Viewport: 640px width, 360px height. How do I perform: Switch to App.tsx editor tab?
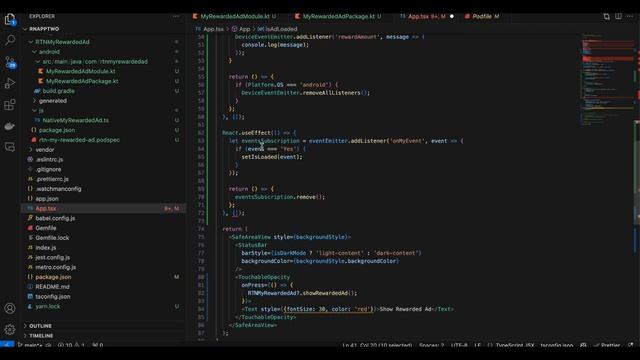(x=426, y=16)
